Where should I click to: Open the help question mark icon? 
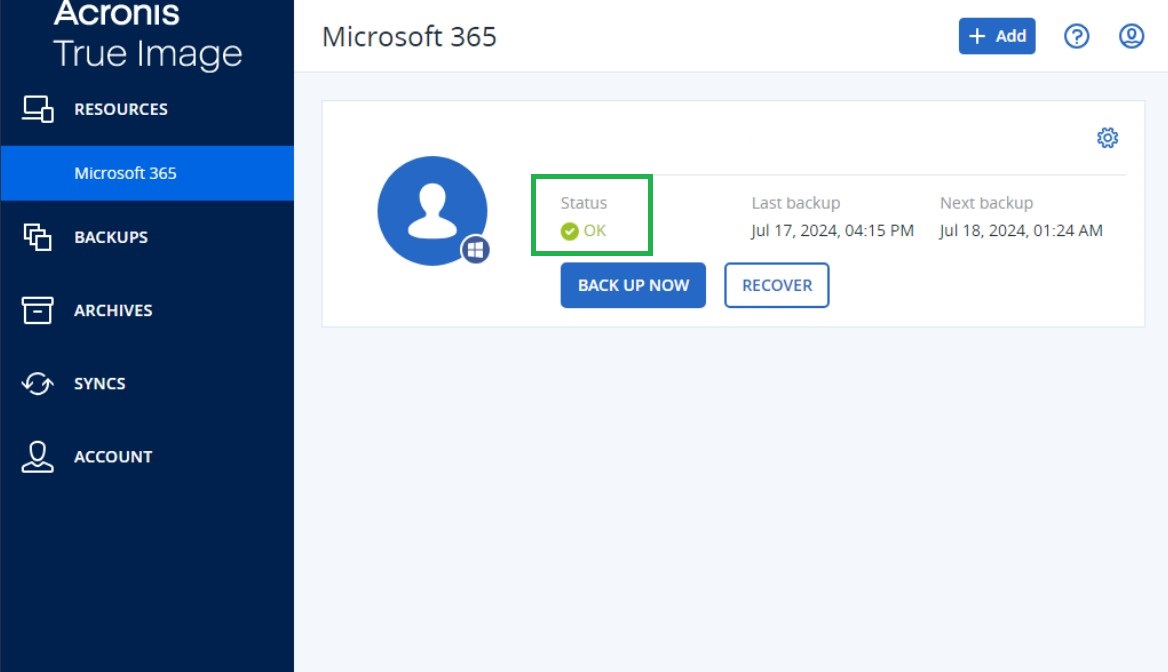[1076, 36]
